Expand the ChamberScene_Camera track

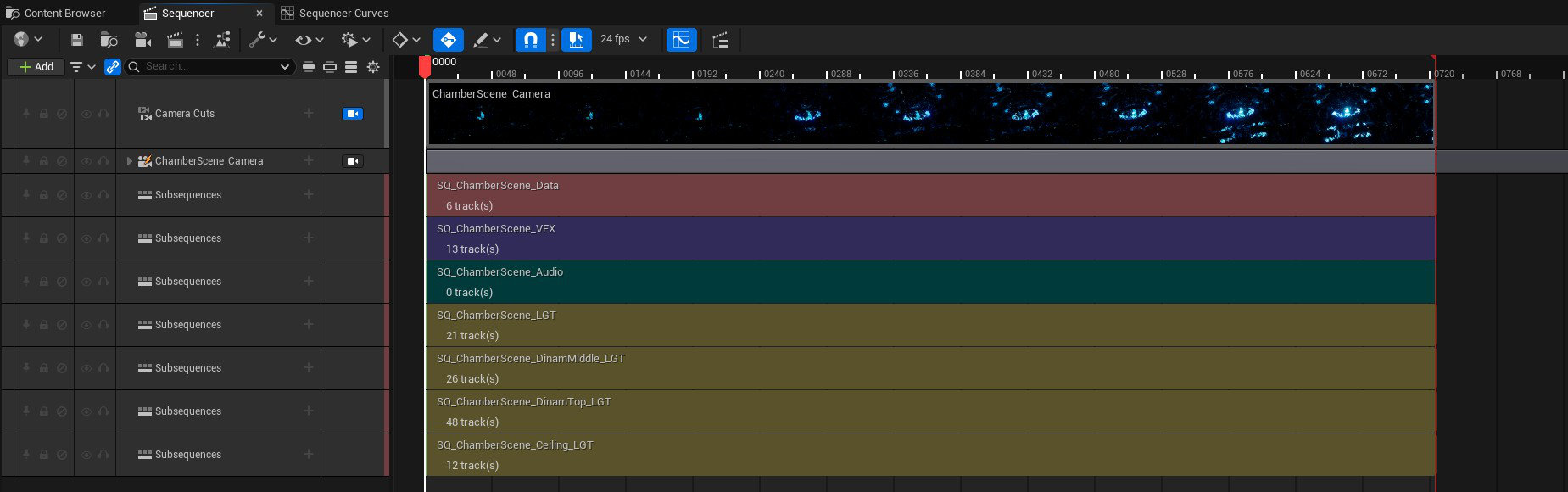tap(129, 161)
